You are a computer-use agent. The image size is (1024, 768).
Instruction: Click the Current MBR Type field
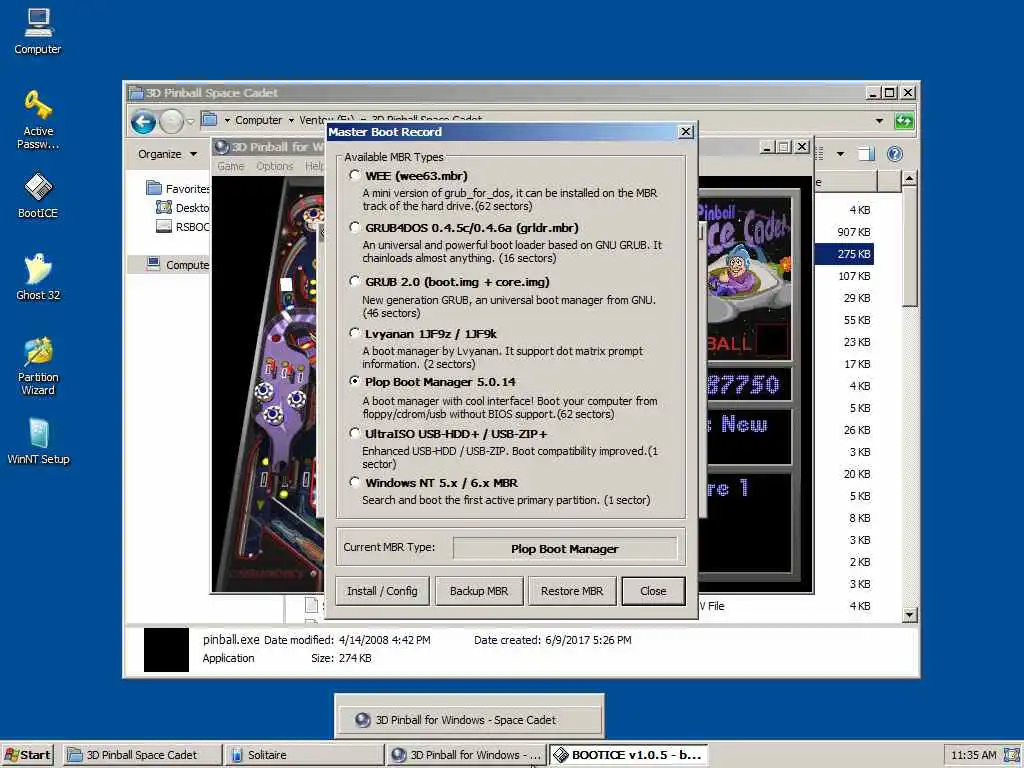point(565,549)
